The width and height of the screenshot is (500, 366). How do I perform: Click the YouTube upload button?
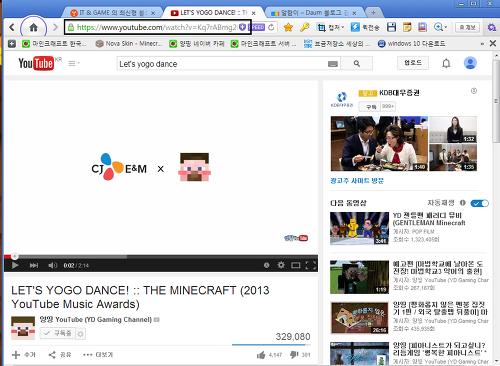413,63
